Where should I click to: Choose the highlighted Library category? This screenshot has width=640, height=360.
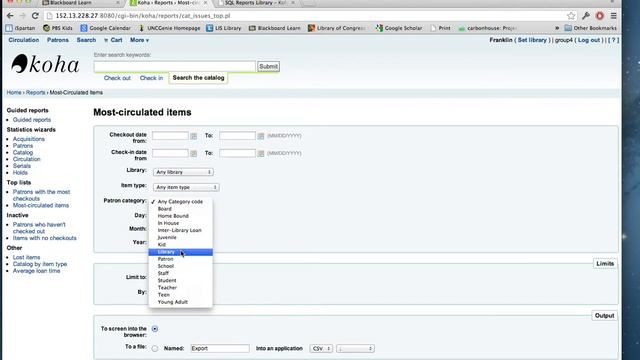(x=180, y=252)
